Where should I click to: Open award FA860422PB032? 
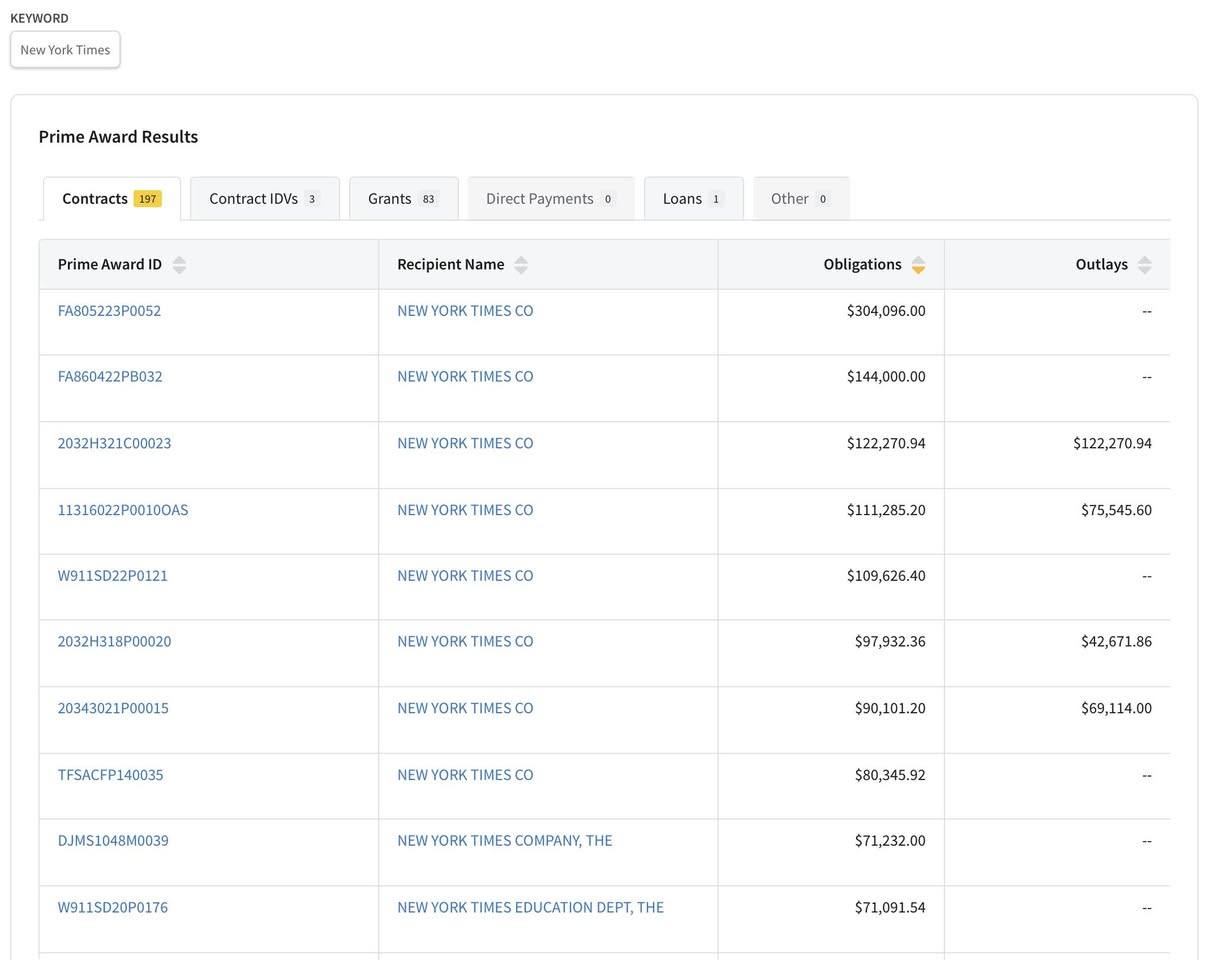click(x=110, y=377)
